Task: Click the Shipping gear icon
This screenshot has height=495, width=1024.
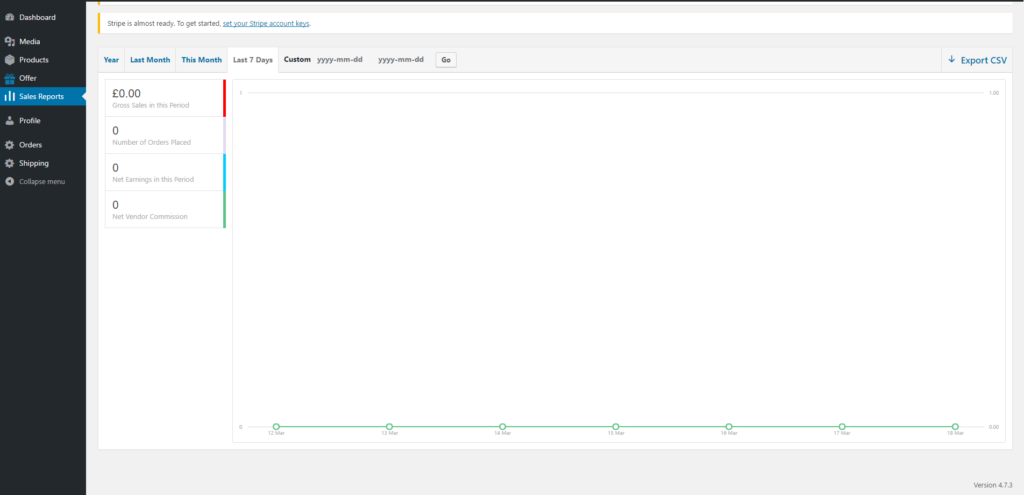Action: coord(10,163)
